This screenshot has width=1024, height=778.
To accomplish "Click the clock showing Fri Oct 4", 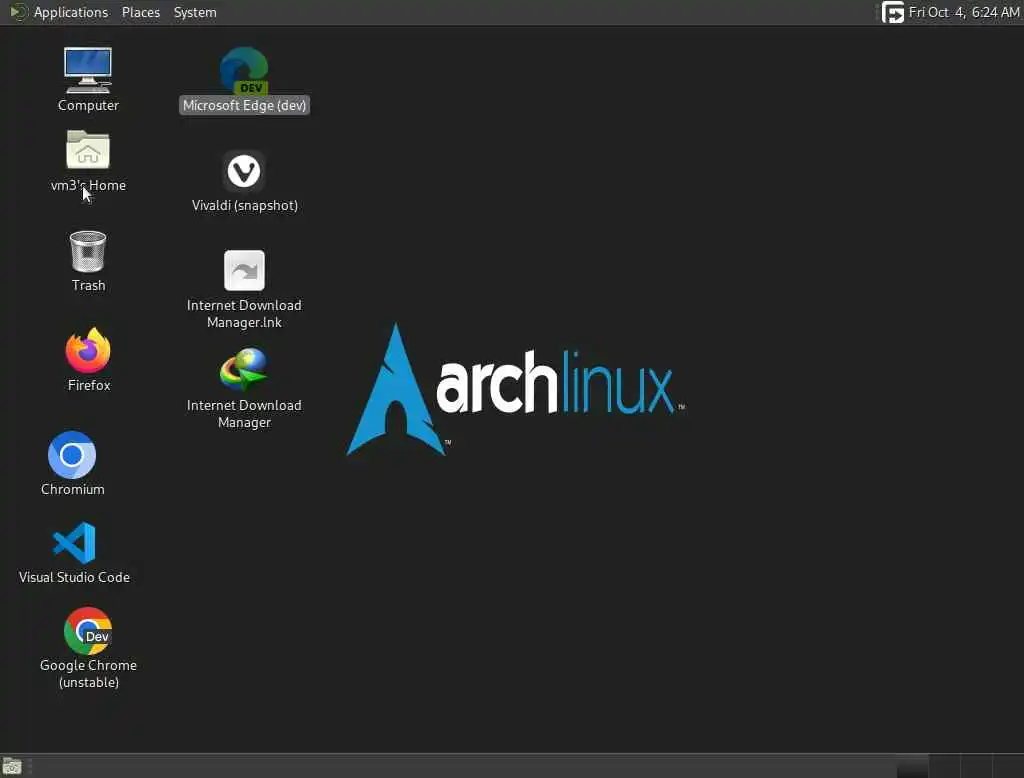I will click(x=964, y=12).
